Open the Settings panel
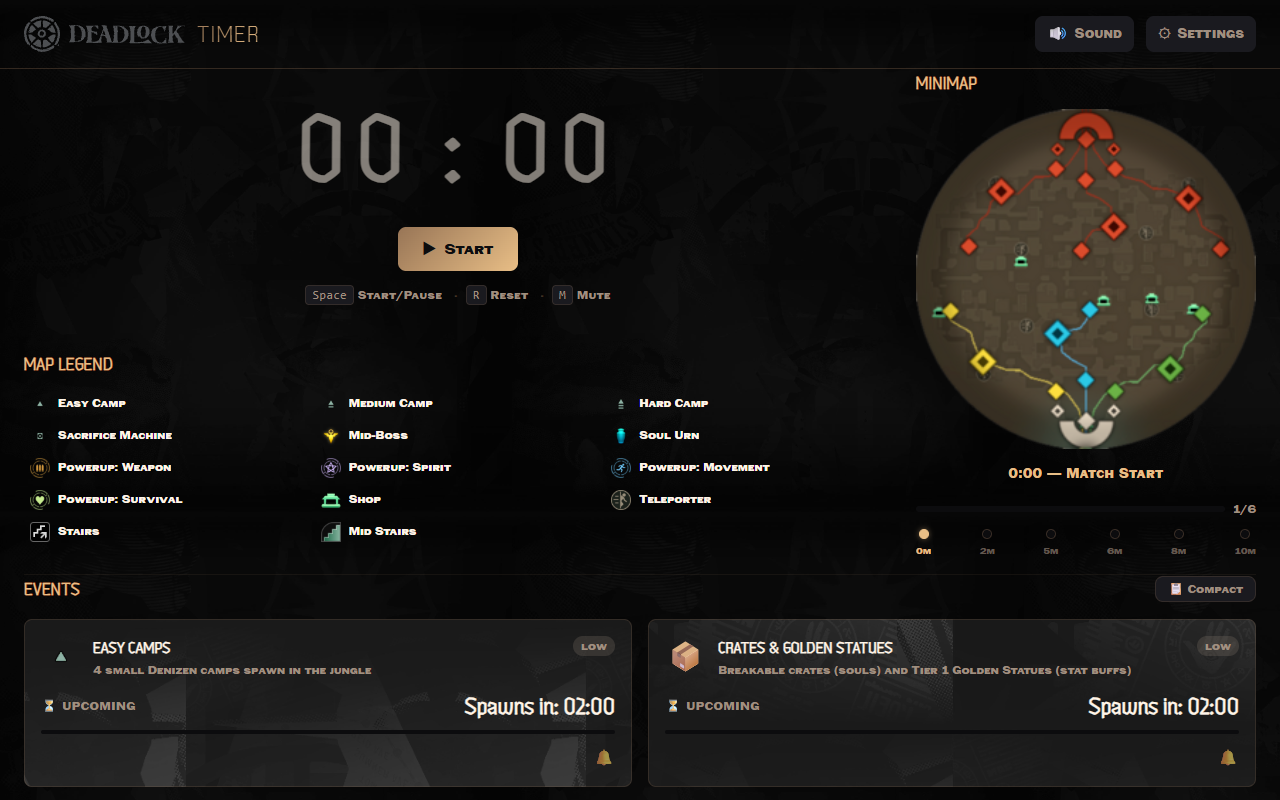The image size is (1280, 800). (1200, 33)
